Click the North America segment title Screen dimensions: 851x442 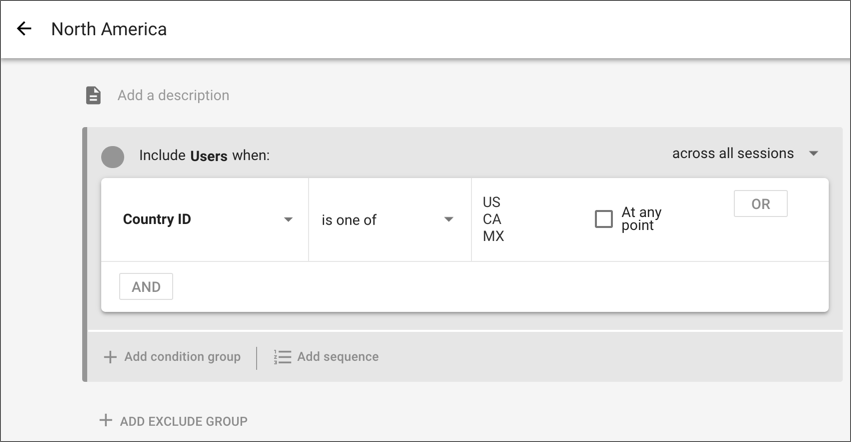point(109,29)
